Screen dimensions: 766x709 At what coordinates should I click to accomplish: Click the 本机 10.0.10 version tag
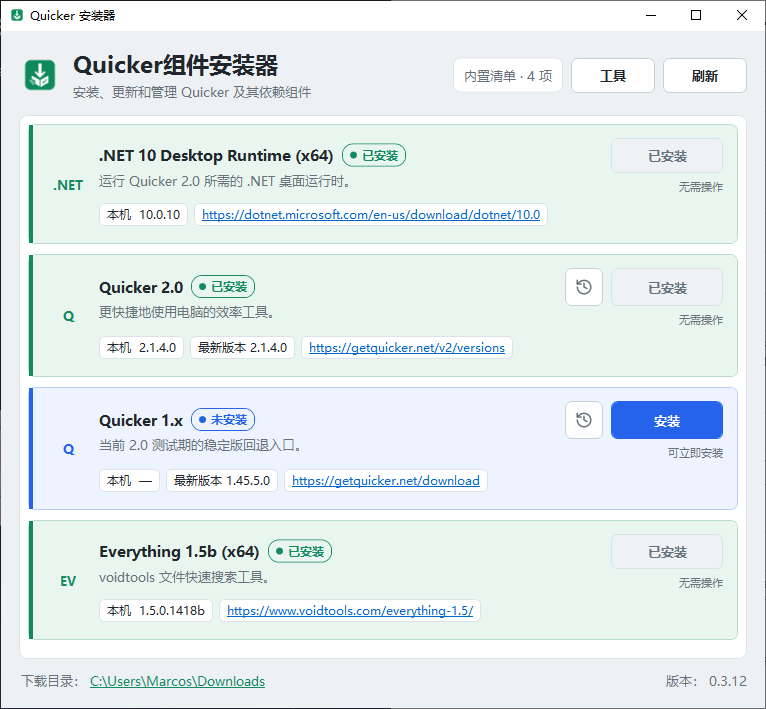pyautogui.click(x=144, y=215)
